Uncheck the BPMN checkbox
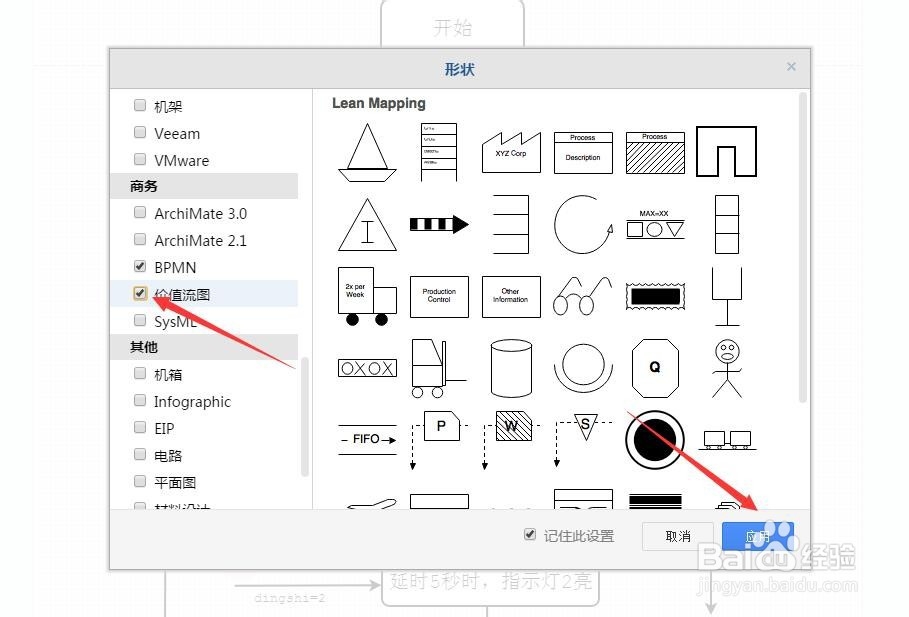 (x=139, y=267)
